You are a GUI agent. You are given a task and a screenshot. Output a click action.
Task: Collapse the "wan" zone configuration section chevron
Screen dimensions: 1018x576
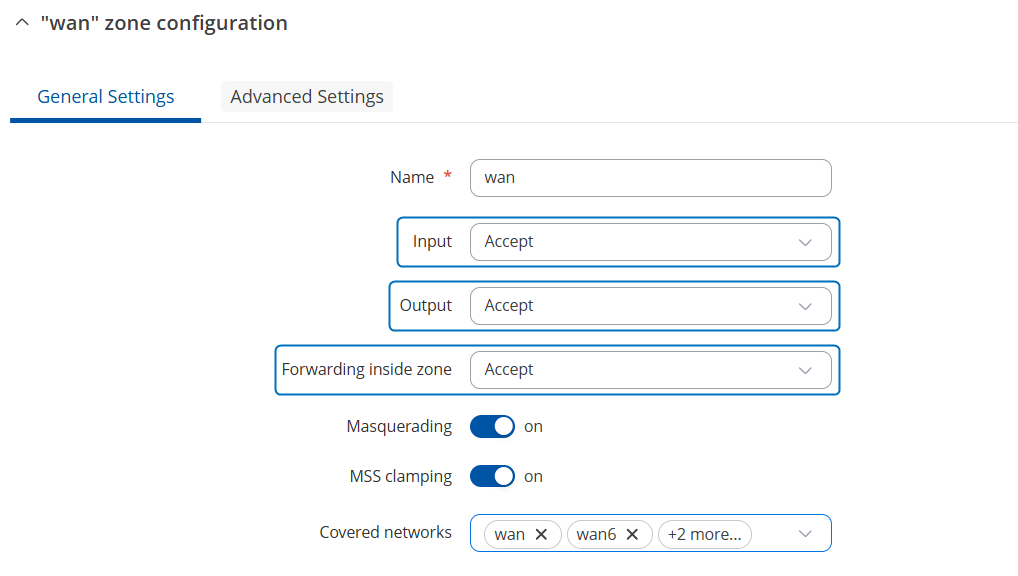22,24
